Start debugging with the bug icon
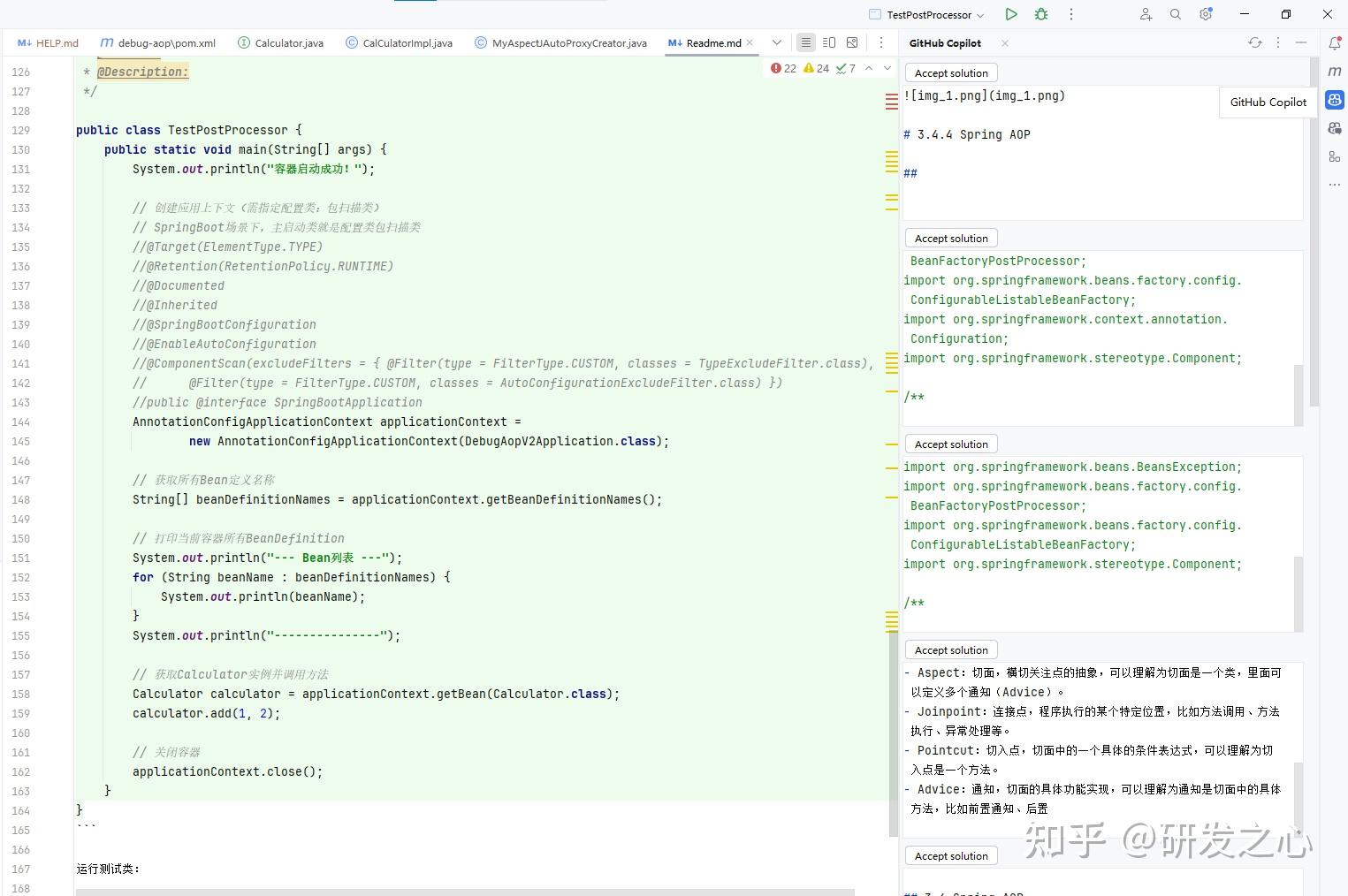This screenshot has width=1348, height=896. 1040,14
